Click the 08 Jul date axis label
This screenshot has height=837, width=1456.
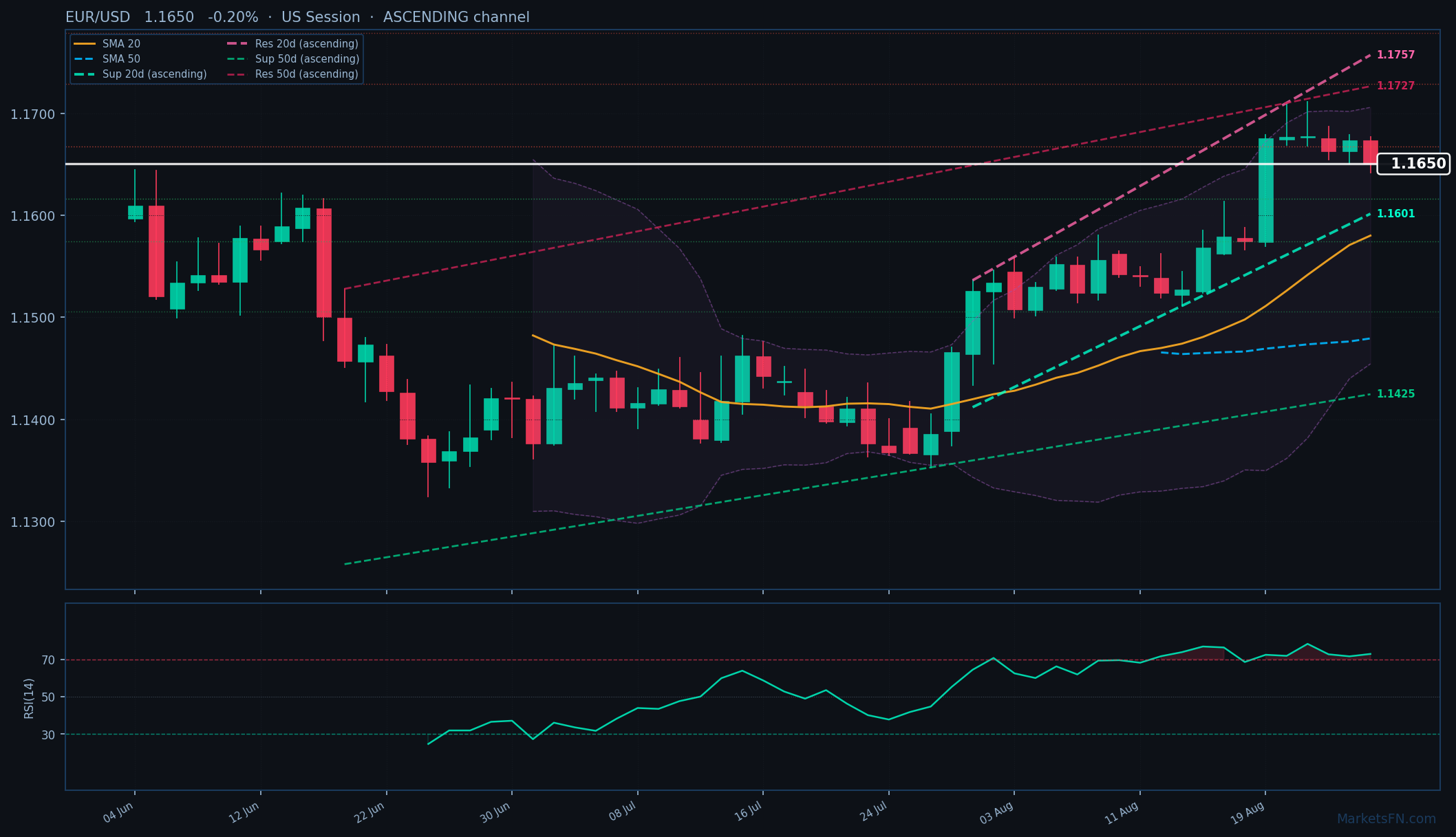click(x=622, y=813)
